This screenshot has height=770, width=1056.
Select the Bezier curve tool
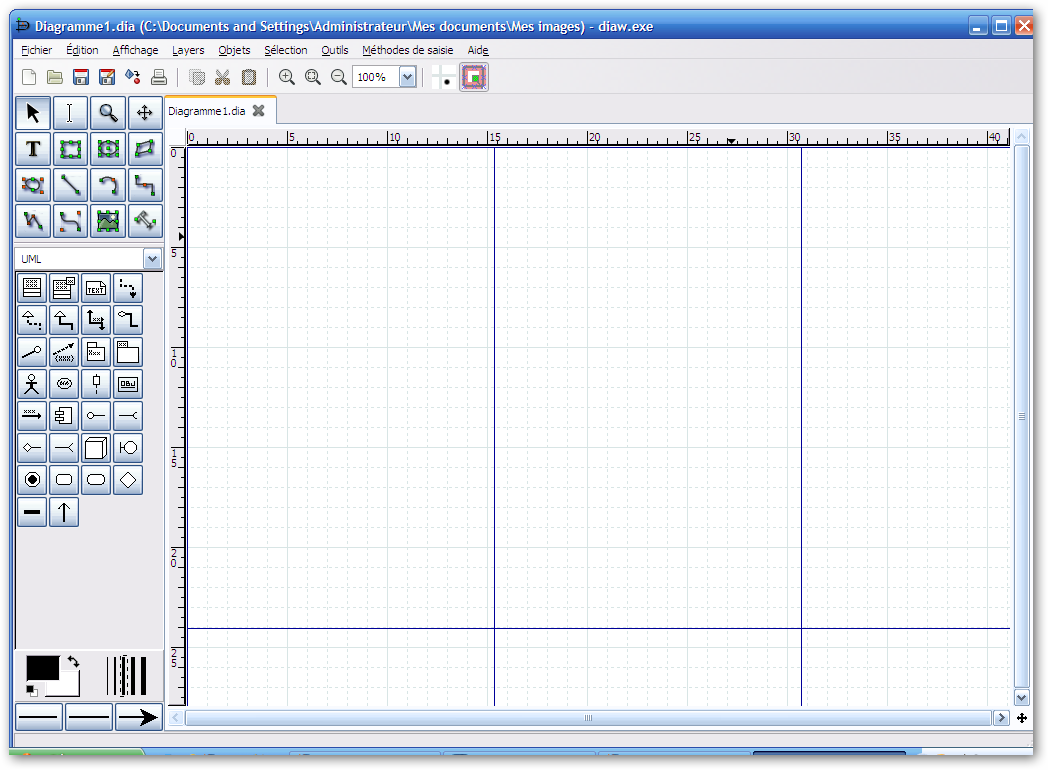coord(70,221)
